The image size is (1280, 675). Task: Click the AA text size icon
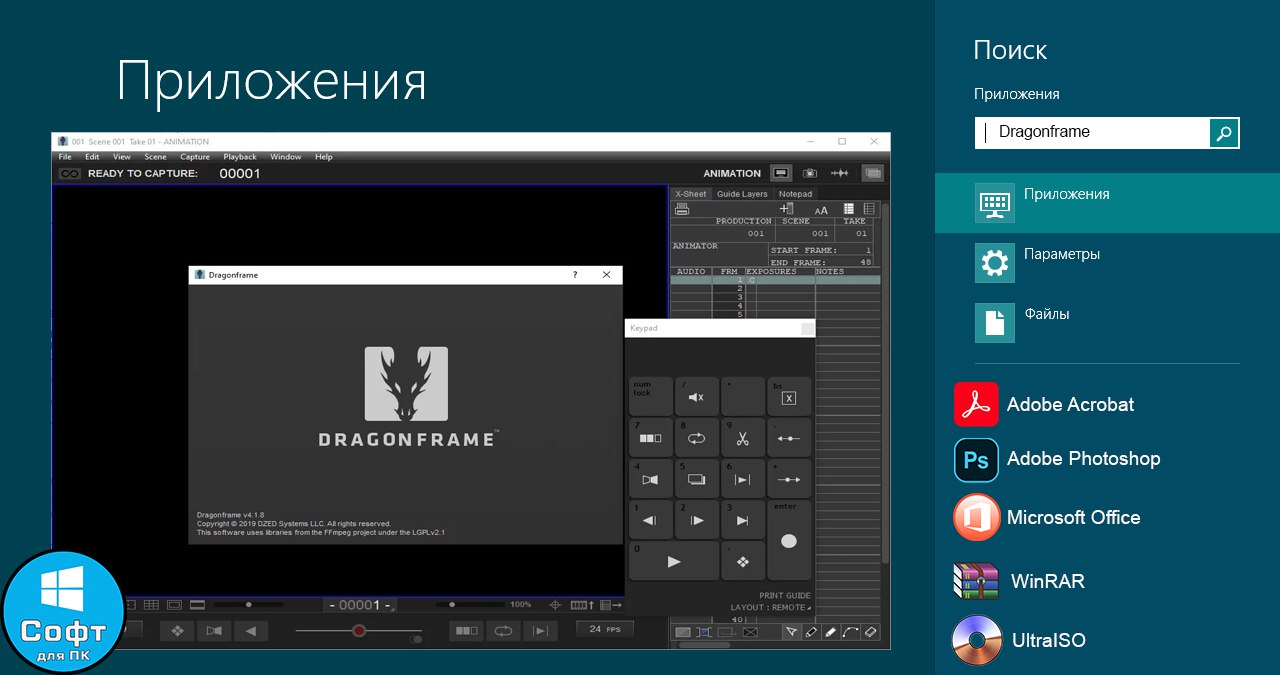(821, 210)
